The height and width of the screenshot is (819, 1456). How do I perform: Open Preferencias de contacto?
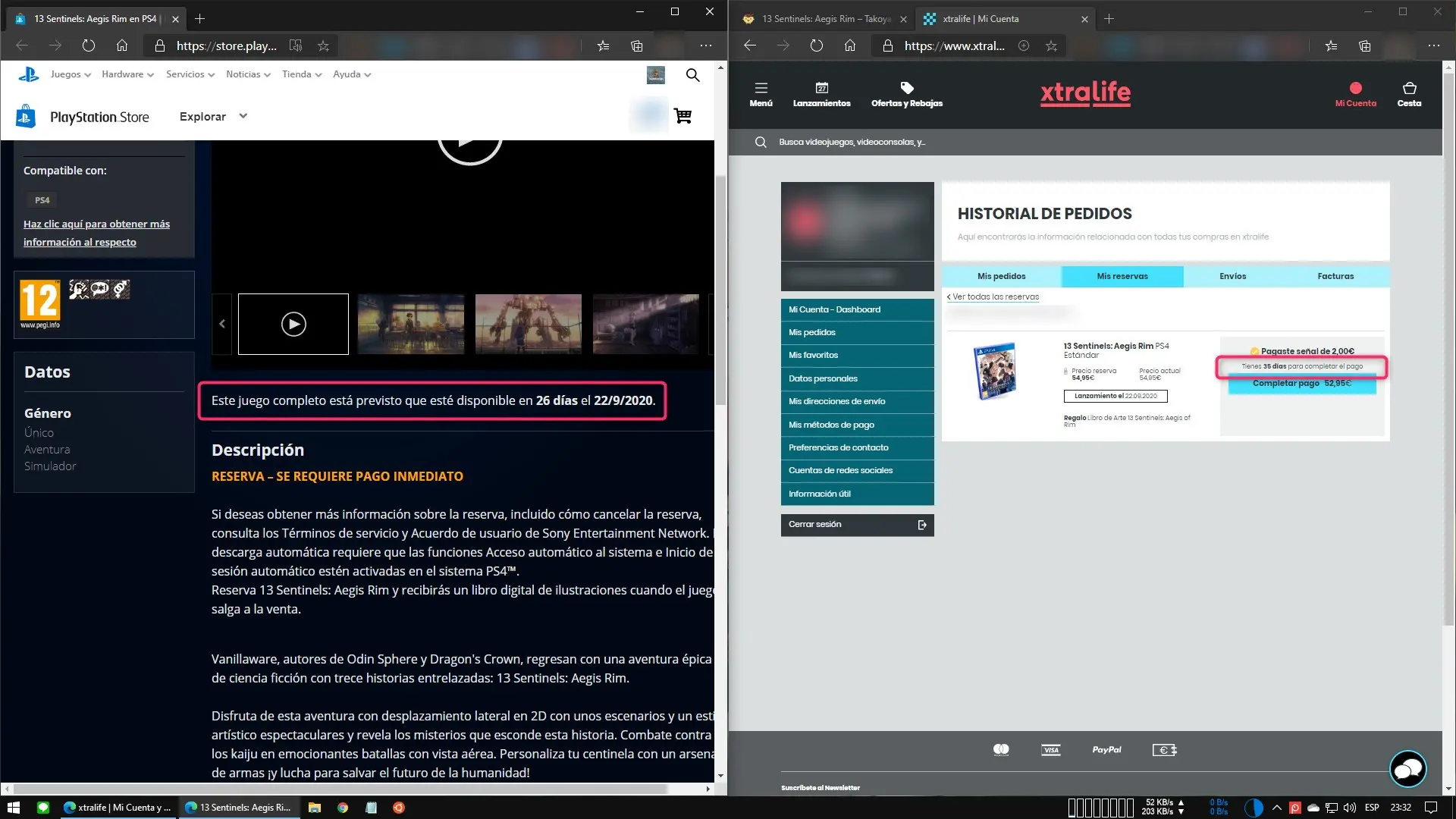click(857, 447)
